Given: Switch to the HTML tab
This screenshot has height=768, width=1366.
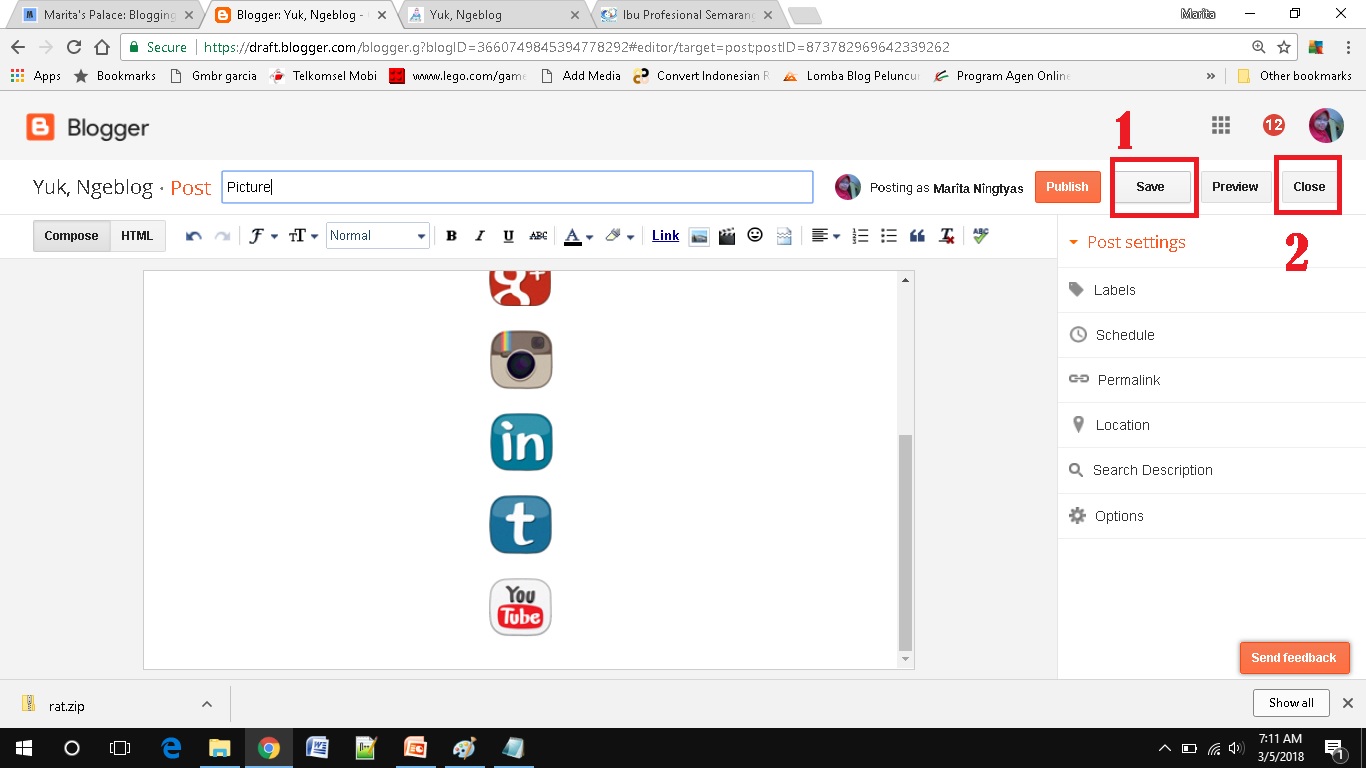Looking at the screenshot, I should (137, 235).
